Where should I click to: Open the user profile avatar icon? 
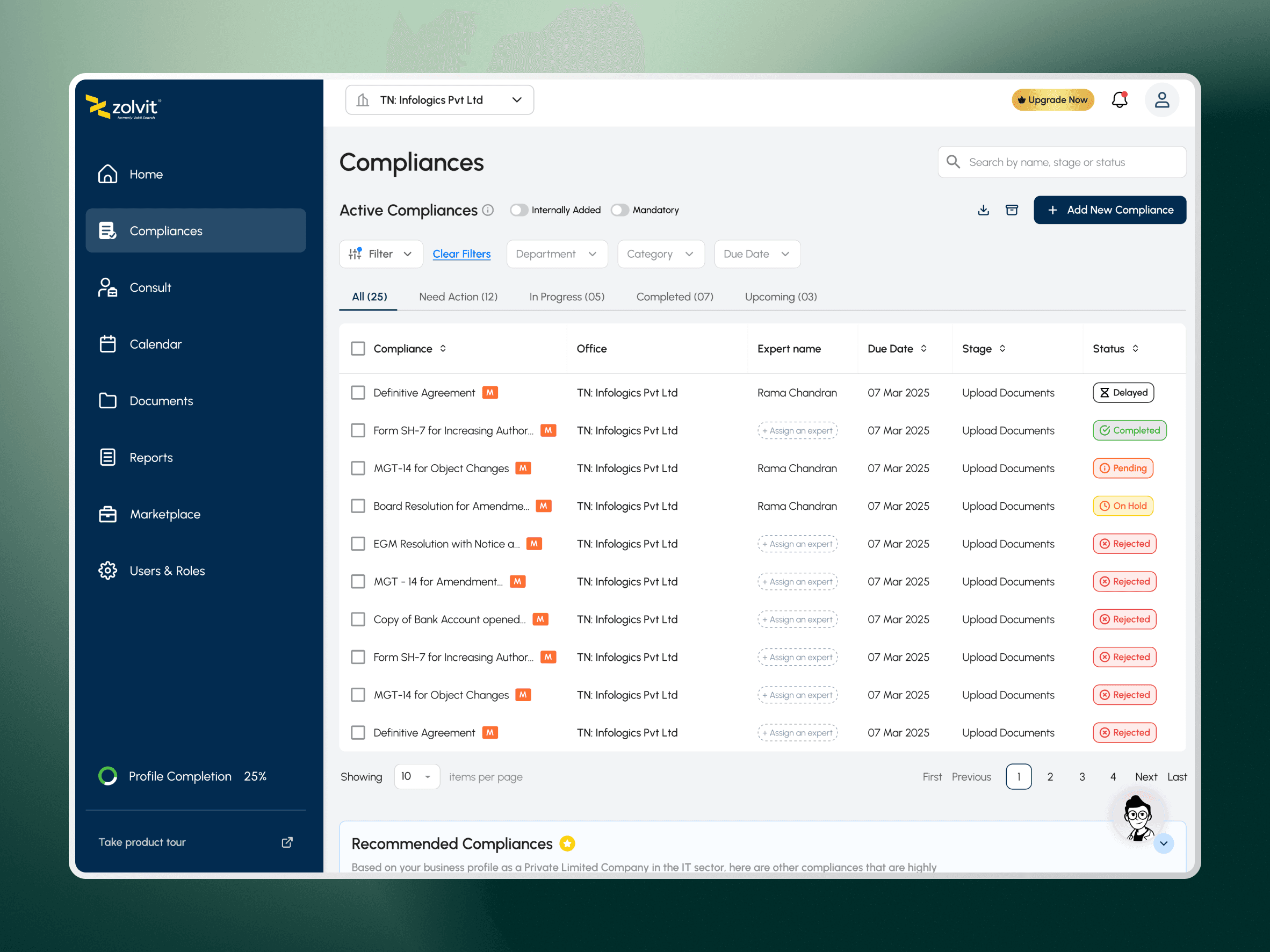[x=1161, y=100]
